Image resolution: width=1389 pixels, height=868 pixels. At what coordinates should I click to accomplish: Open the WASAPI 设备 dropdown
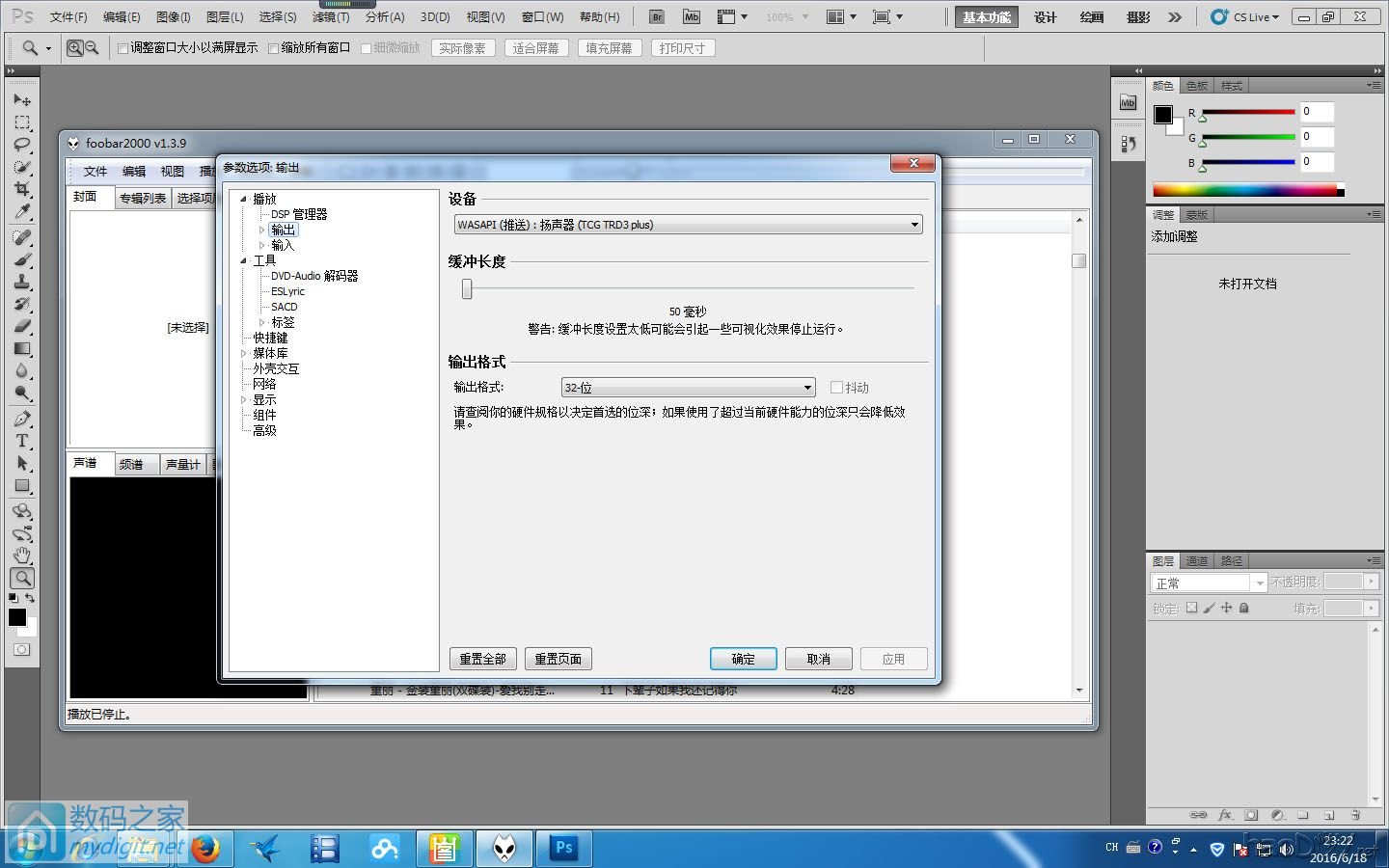point(913,224)
